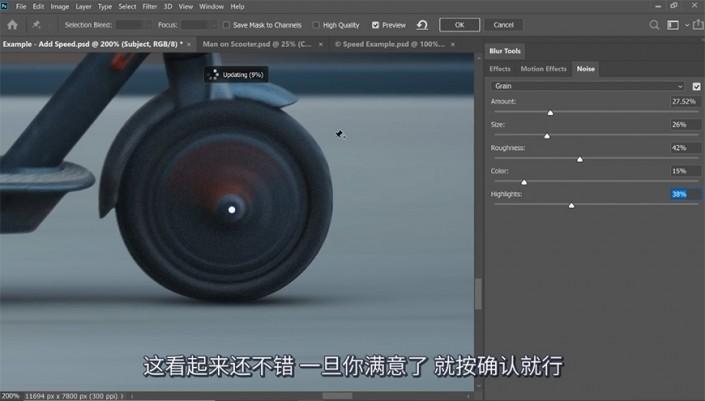Screen dimensions: 705x401
Task: Click the Photoshop Home icon
Action: 13,25
